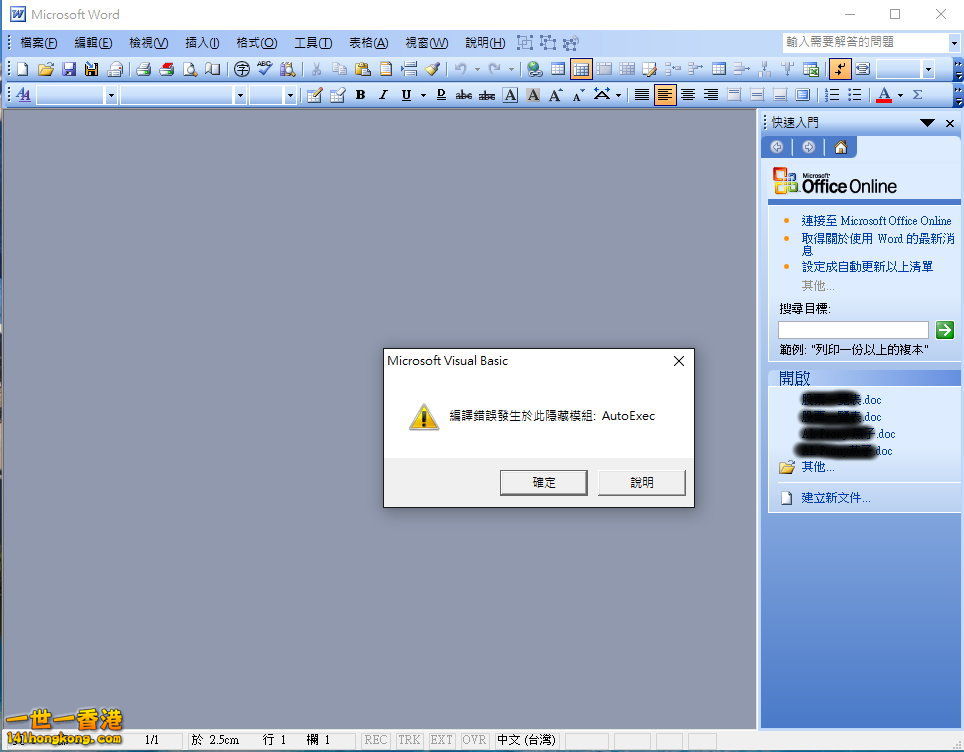Click the Bullets list icon
Viewport: 964px width, 752px height.
point(855,95)
